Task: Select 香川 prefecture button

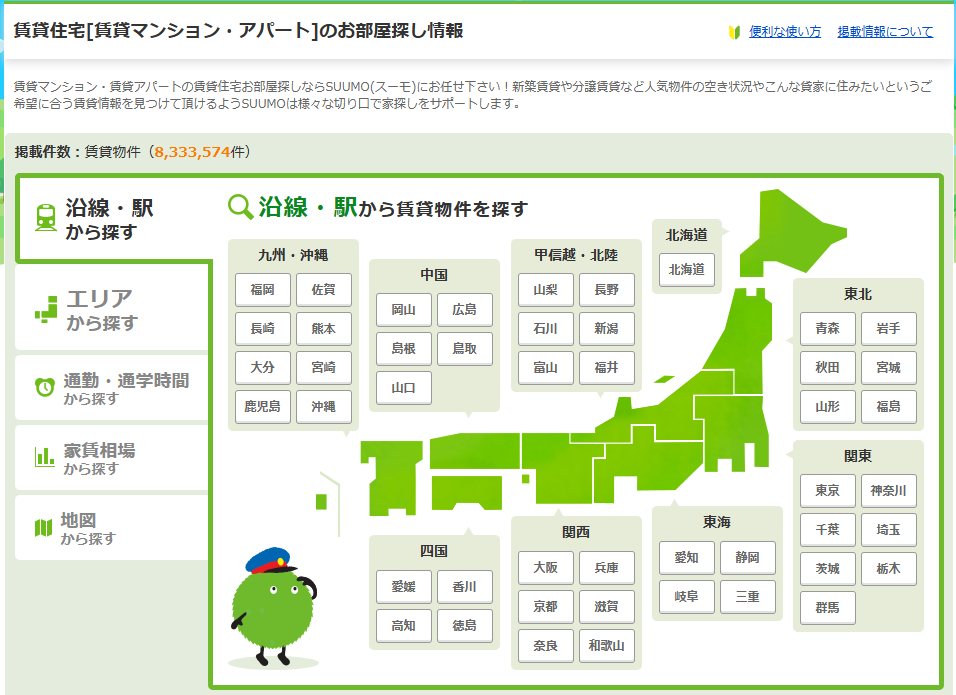Action: [x=465, y=586]
